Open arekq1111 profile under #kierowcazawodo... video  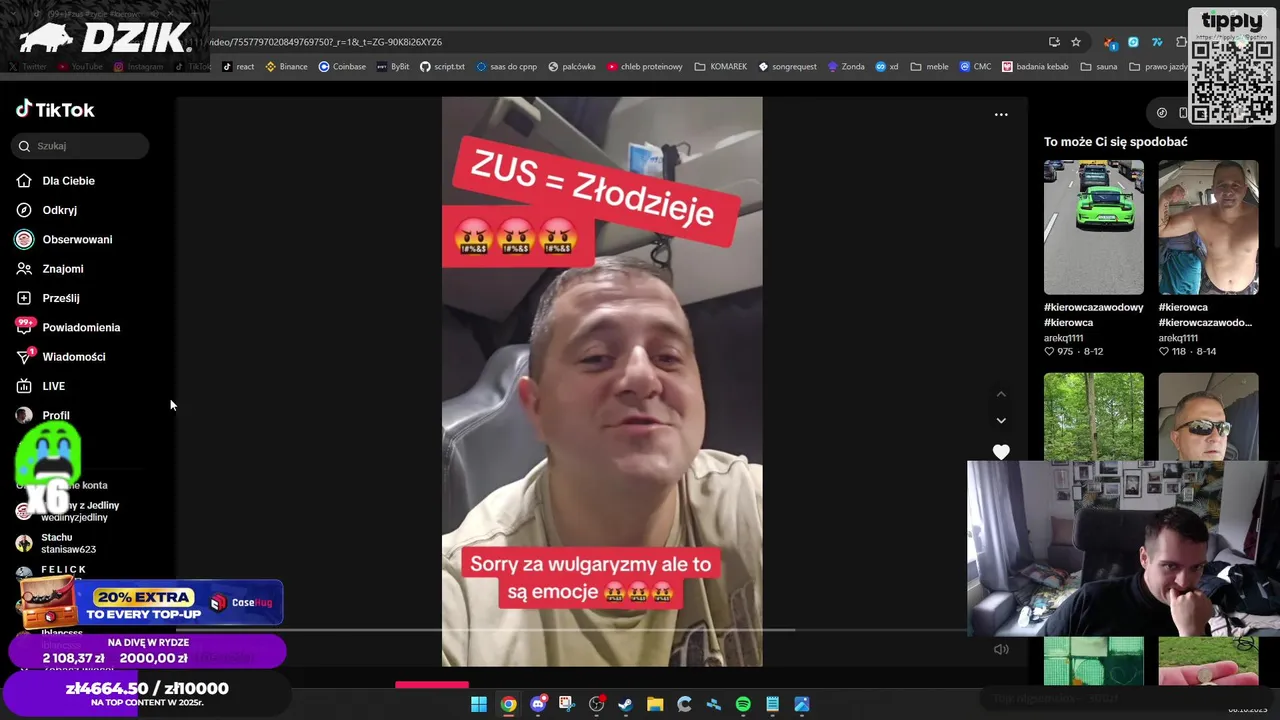(1178, 338)
